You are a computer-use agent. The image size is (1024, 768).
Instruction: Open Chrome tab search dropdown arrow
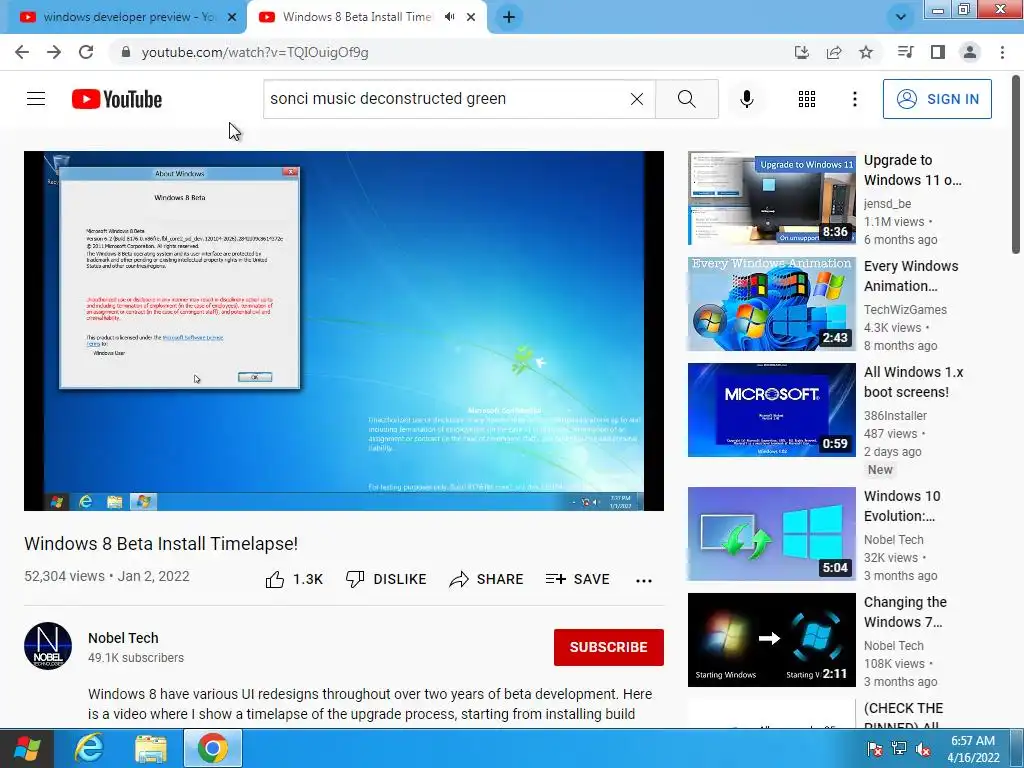click(901, 17)
